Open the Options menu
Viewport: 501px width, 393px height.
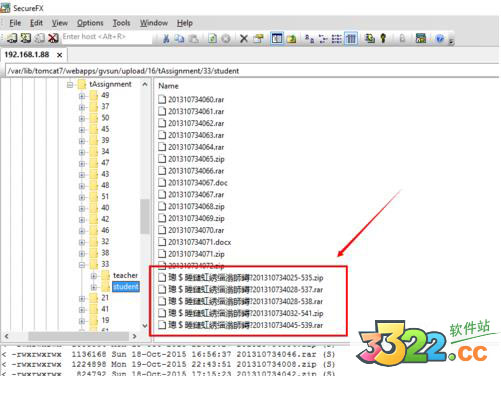pyautogui.click(x=90, y=23)
